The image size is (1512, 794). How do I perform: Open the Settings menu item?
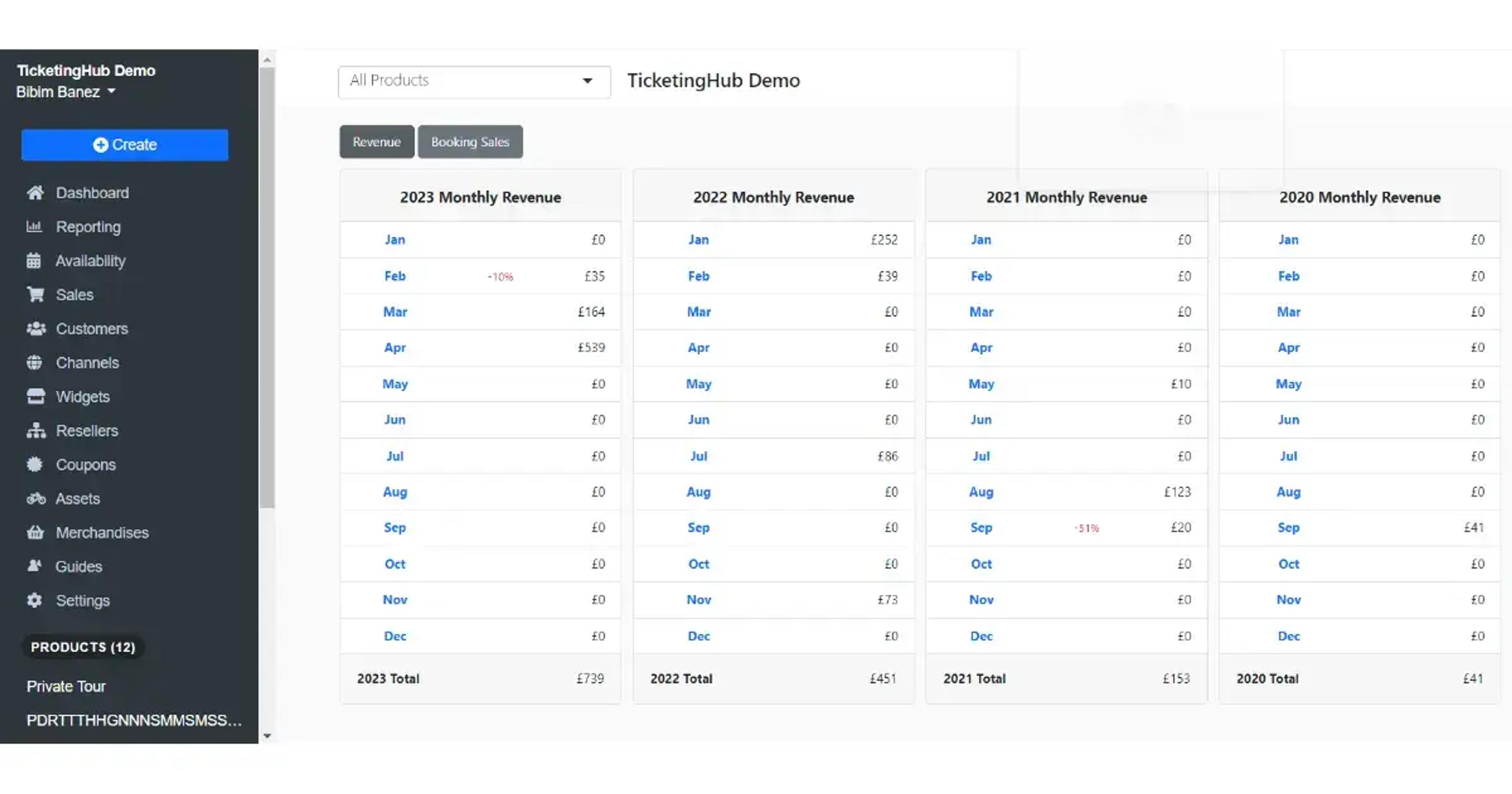(x=83, y=600)
